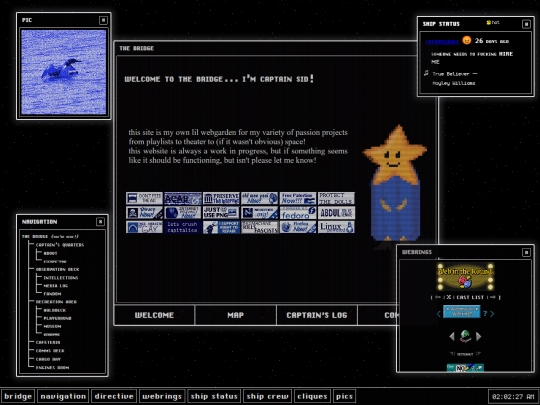Click the 'lets crush capitalism' badge
This screenshot has height=405, width=540.
183,227
